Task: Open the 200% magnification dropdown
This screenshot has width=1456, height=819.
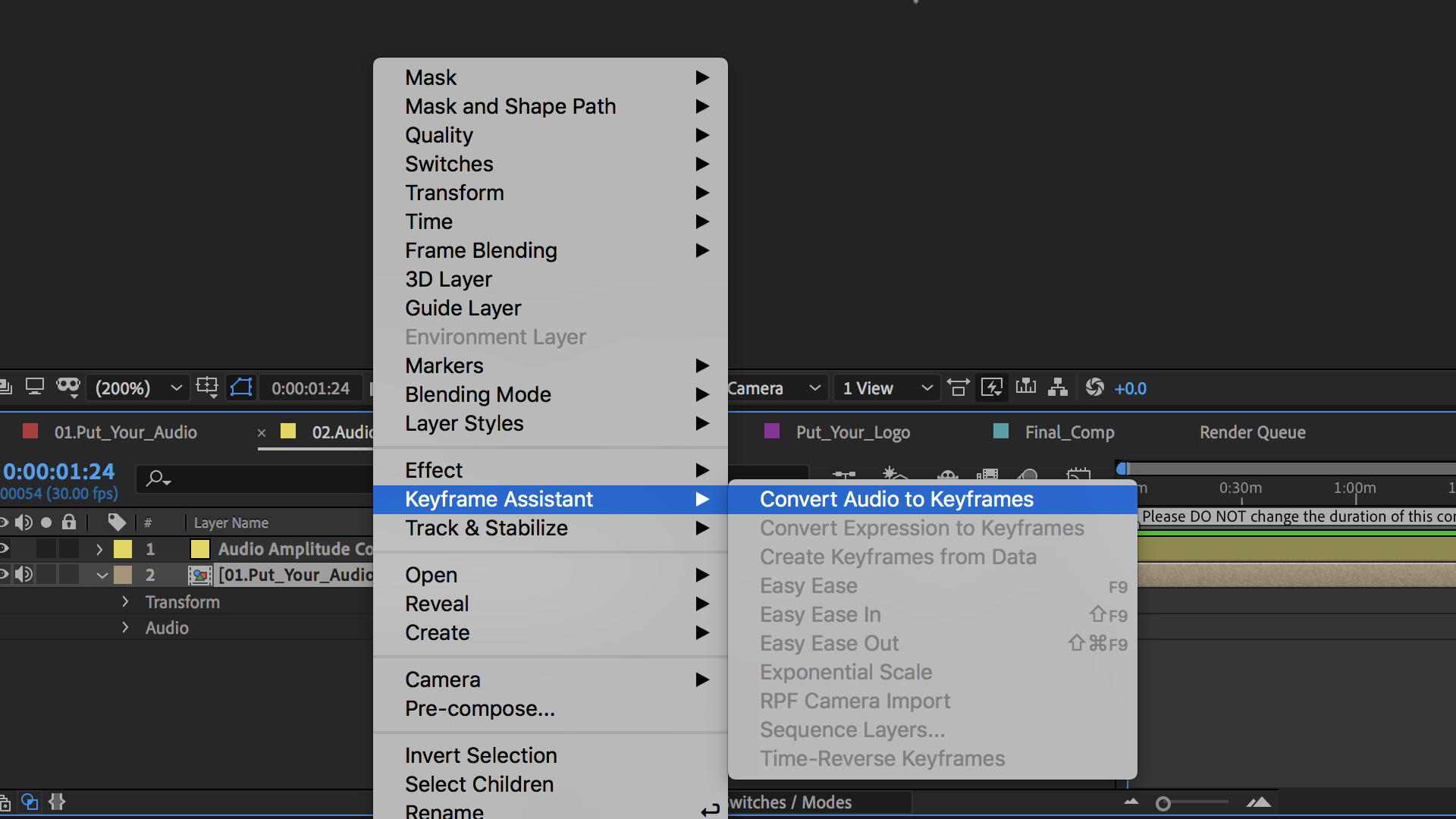Action: 136,388
